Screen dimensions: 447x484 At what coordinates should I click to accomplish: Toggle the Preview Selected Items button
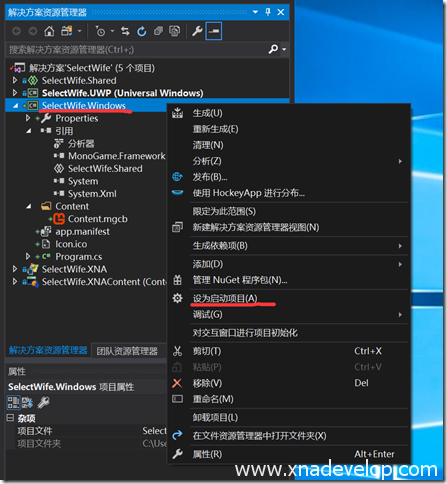point(214,31)
